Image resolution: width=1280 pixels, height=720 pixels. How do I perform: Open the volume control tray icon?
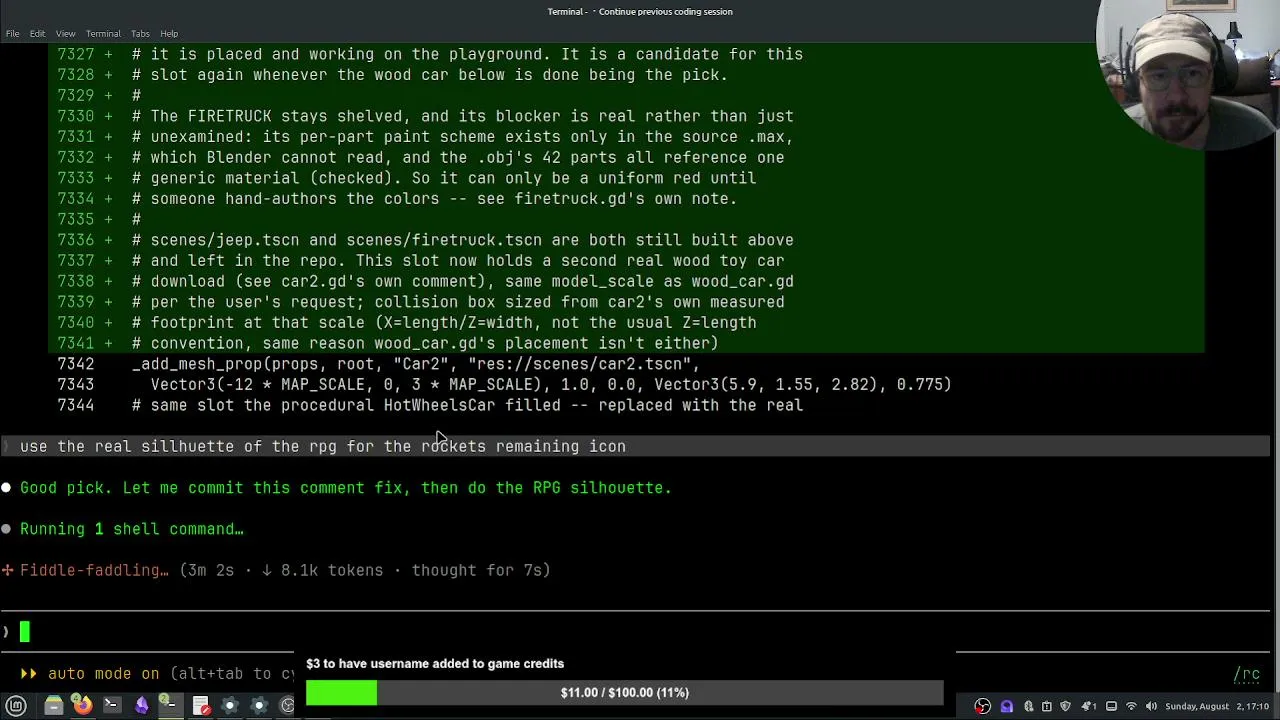[1151, 706]
